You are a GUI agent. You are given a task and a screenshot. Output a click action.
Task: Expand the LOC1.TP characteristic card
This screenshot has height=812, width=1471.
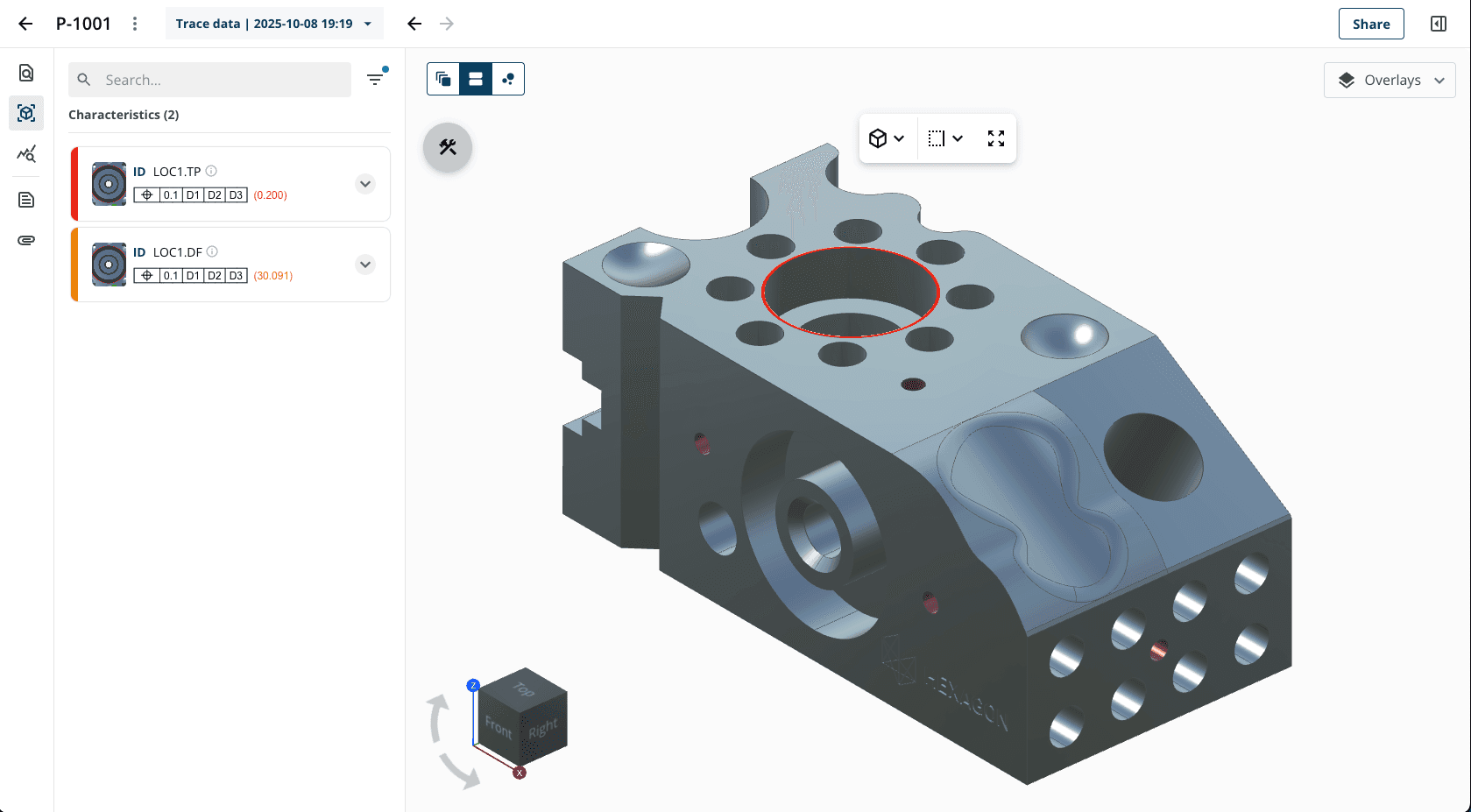[365, 184]
